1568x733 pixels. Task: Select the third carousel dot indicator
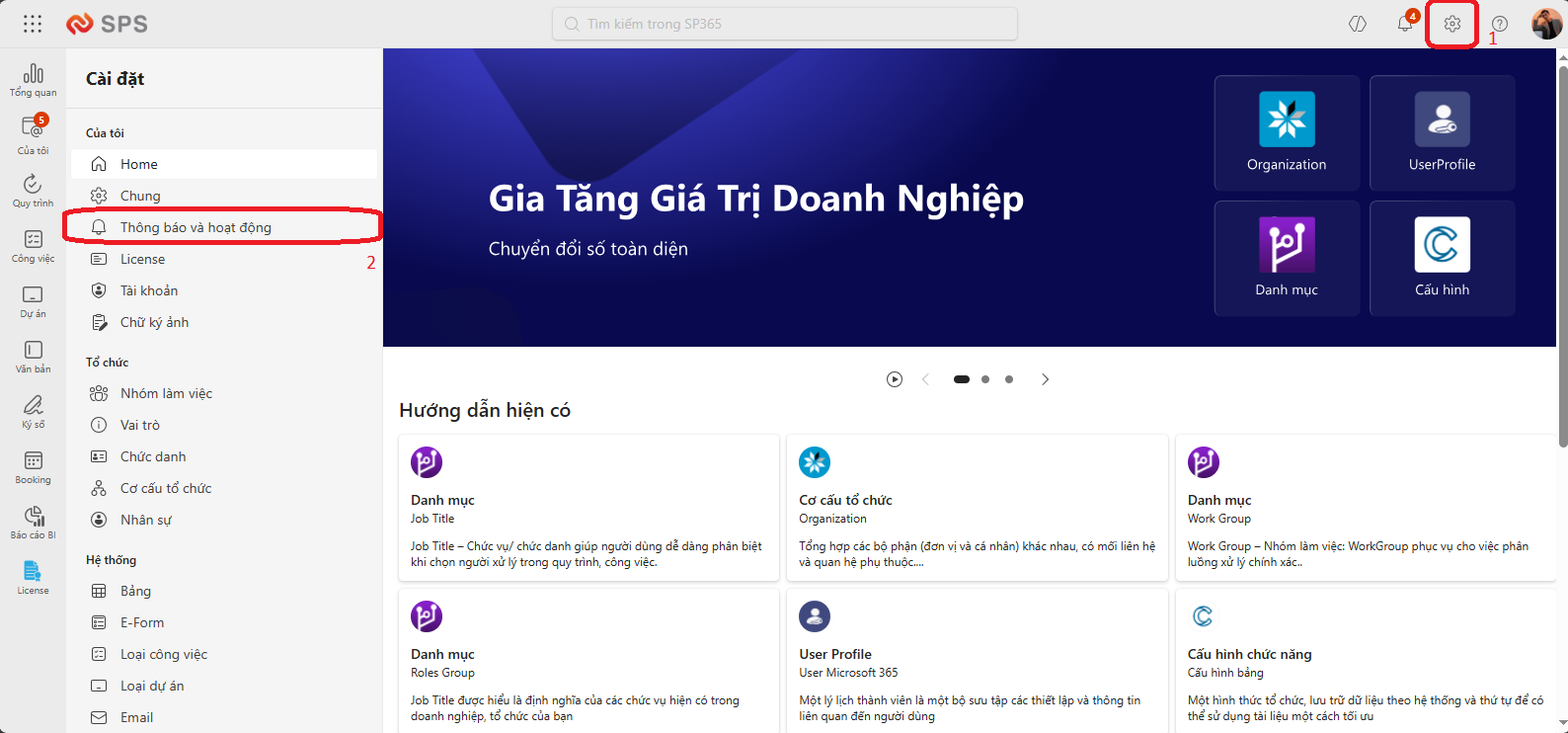click(1009, 379)
